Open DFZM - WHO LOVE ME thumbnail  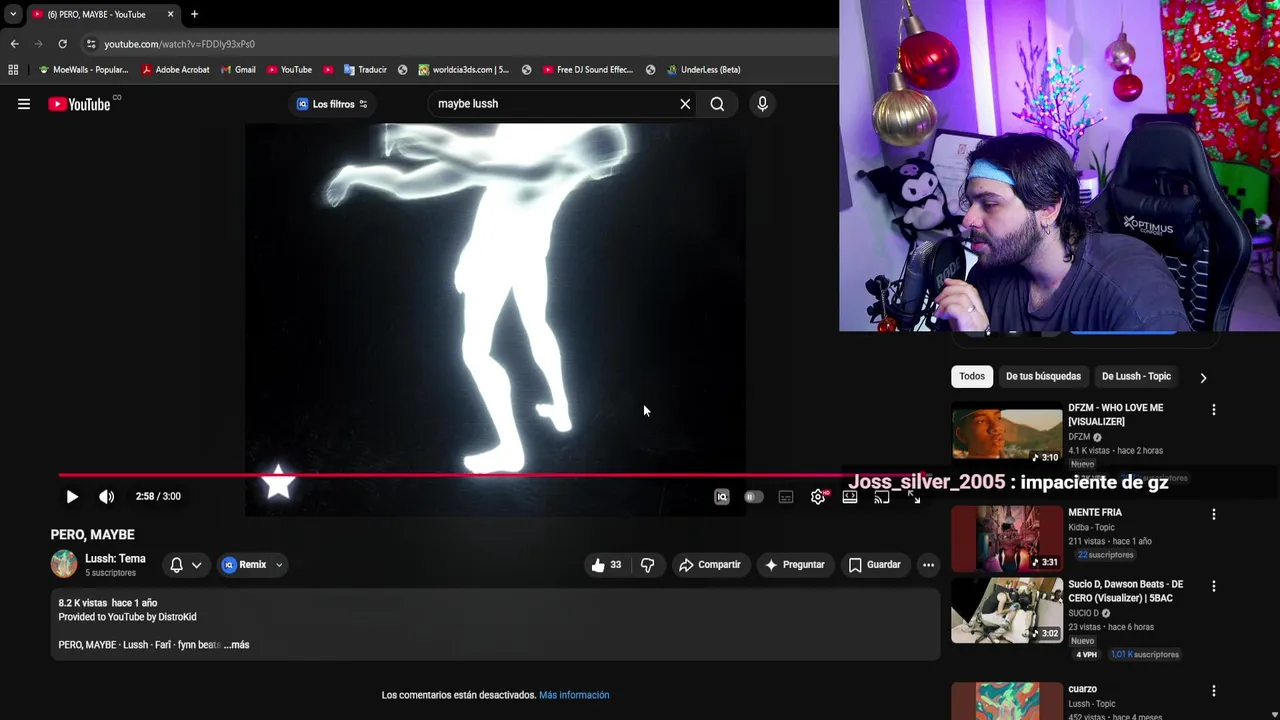[1007, 433]
